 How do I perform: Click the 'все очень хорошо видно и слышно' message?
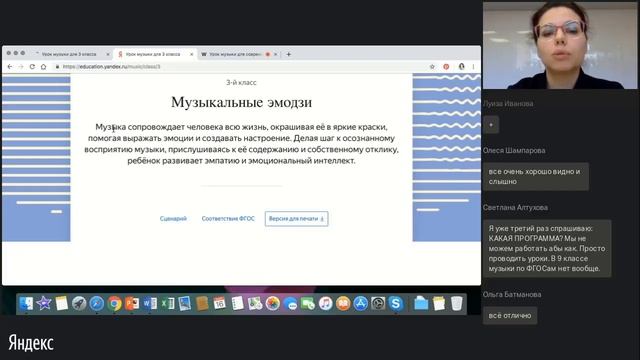click(x=536, y=177)
